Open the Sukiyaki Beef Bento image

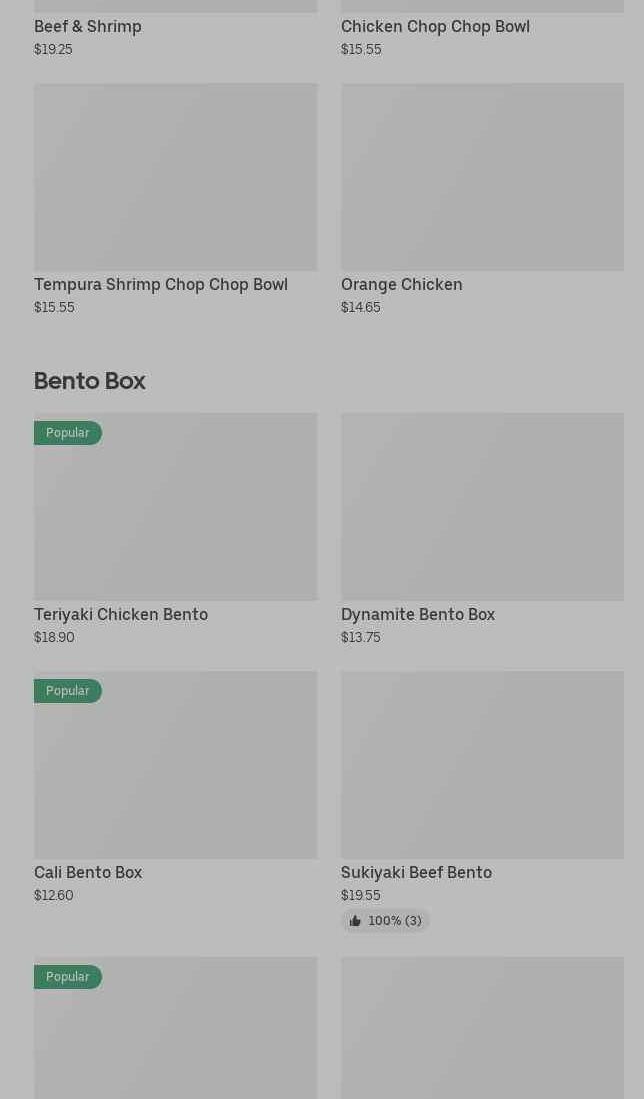(x=482, y=765)
